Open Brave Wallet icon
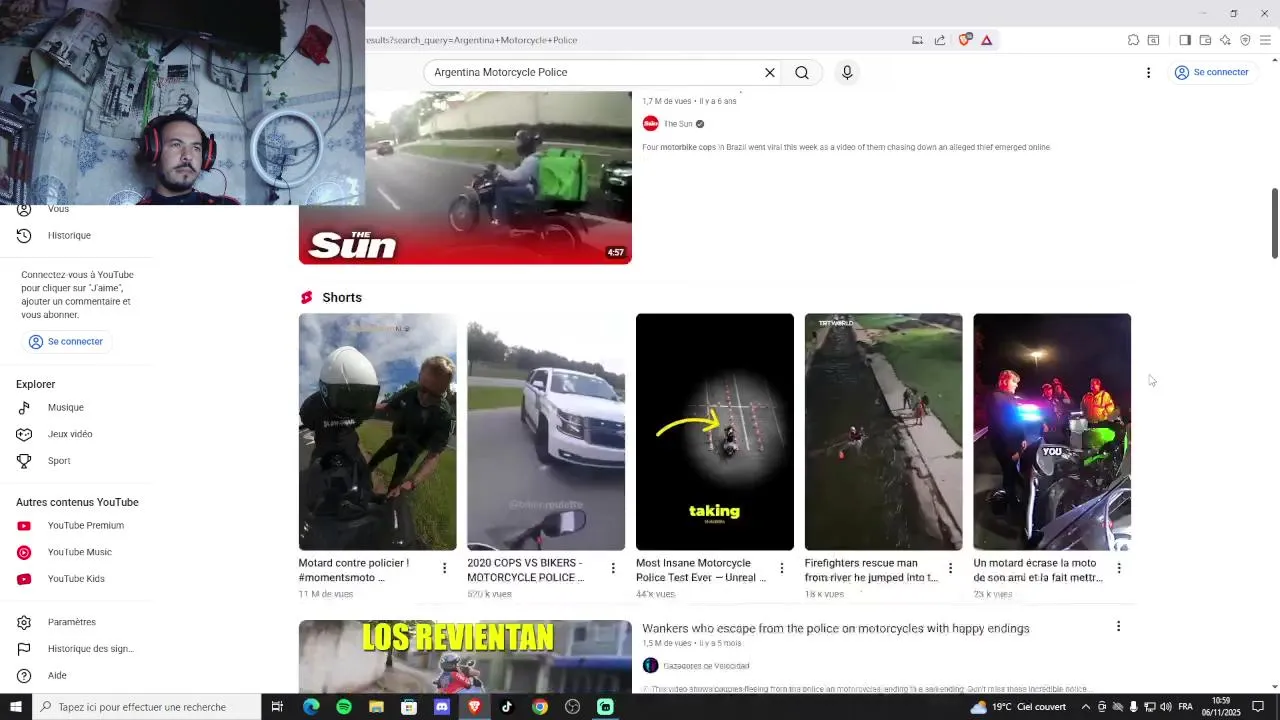 tap(1205, 40)
